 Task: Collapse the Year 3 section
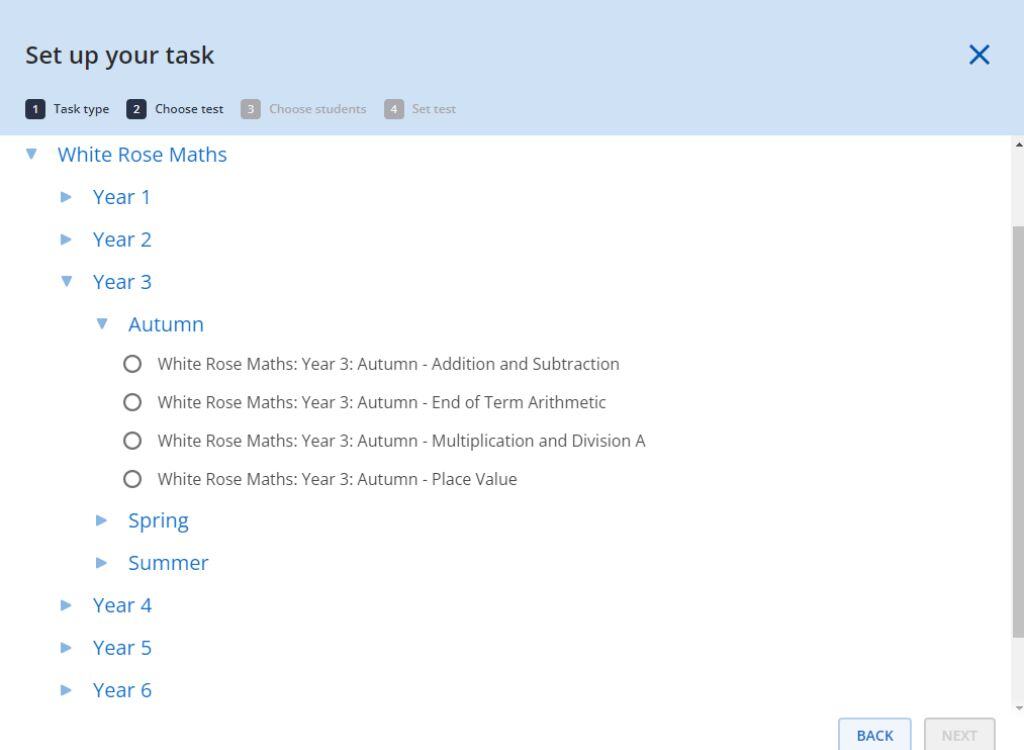(66, 281)
